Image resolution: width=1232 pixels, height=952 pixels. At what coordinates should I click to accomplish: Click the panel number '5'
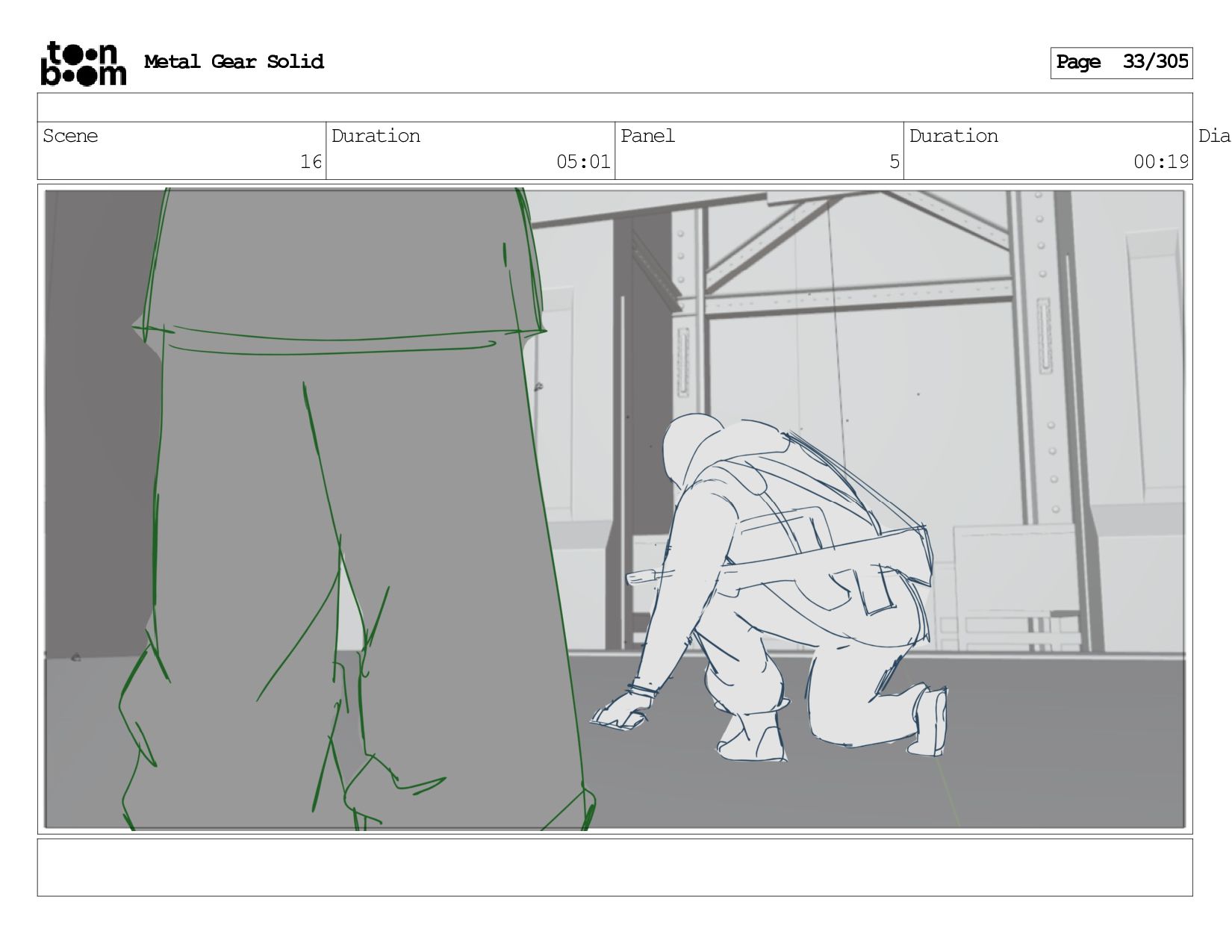coord(895,162)
